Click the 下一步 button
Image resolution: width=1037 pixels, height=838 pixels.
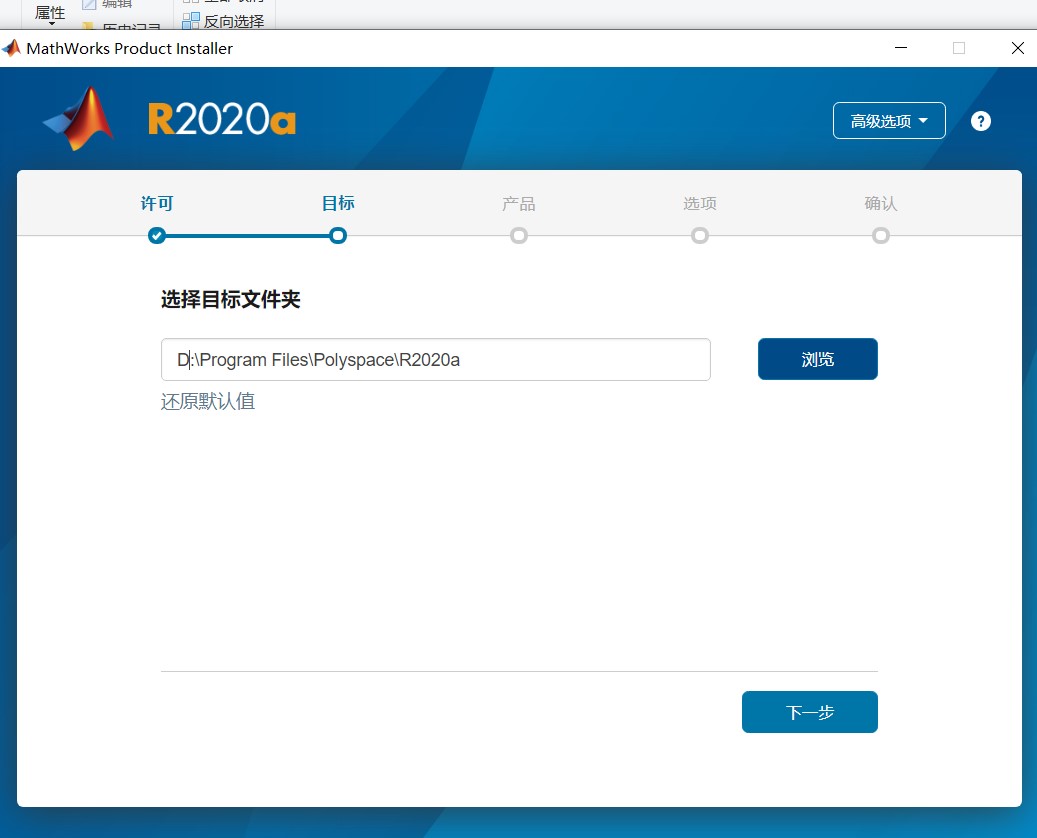[x=809, y=711]
